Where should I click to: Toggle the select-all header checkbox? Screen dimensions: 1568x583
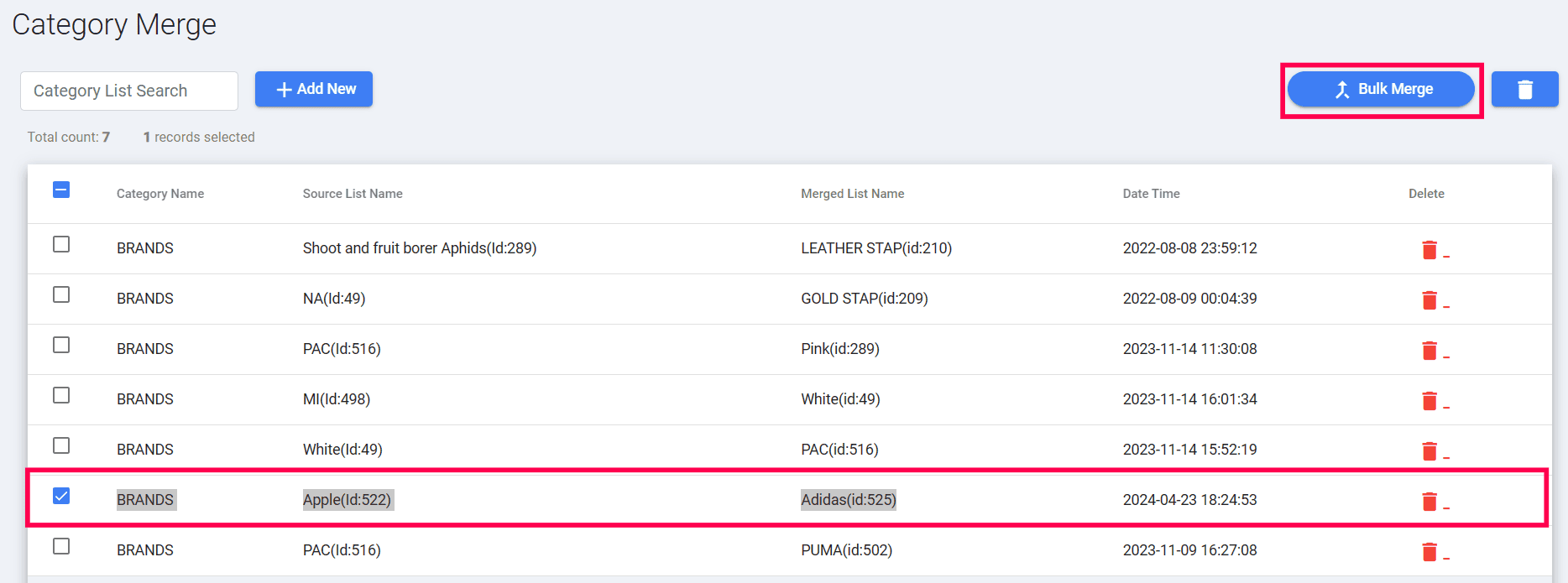61,190
